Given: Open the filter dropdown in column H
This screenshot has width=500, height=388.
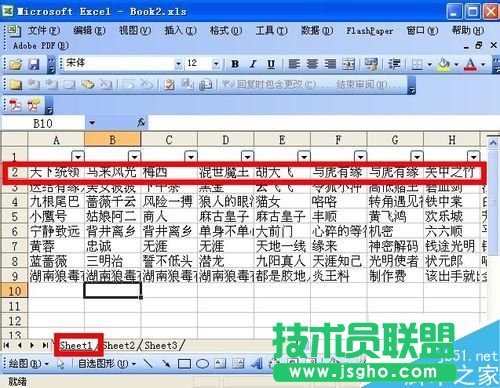Looking at the screenshot, I should pyautogui.click(x=473, y=156).
